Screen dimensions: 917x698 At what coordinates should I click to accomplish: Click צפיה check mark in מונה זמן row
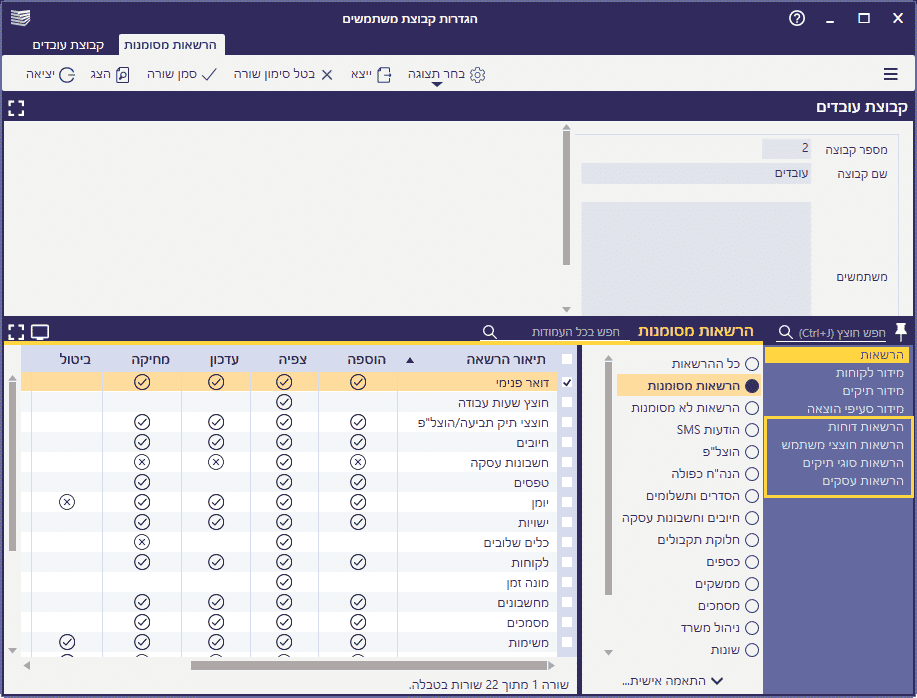pos(284,582)
